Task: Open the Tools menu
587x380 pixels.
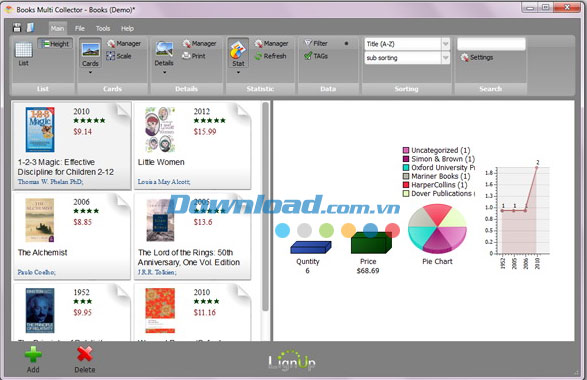Action: tap(103, 28)
